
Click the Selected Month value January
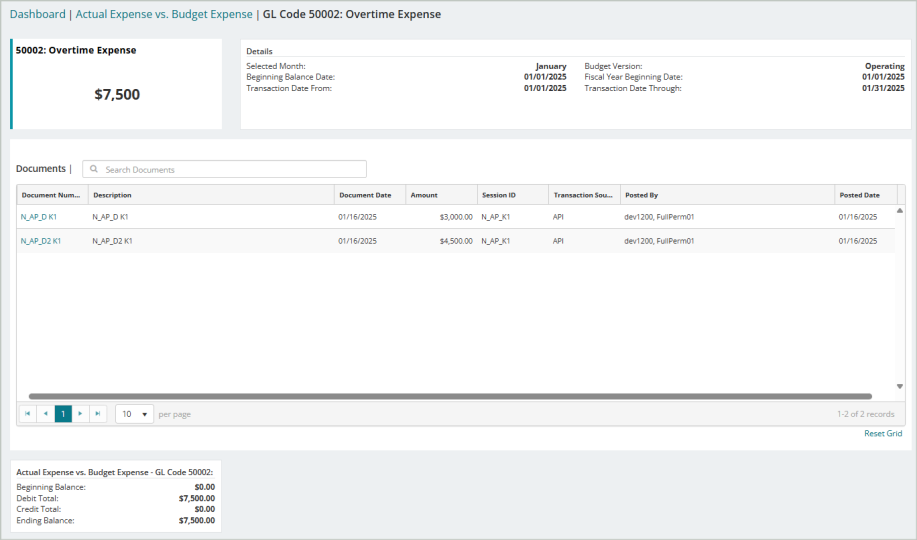click(x=551, y=66)
